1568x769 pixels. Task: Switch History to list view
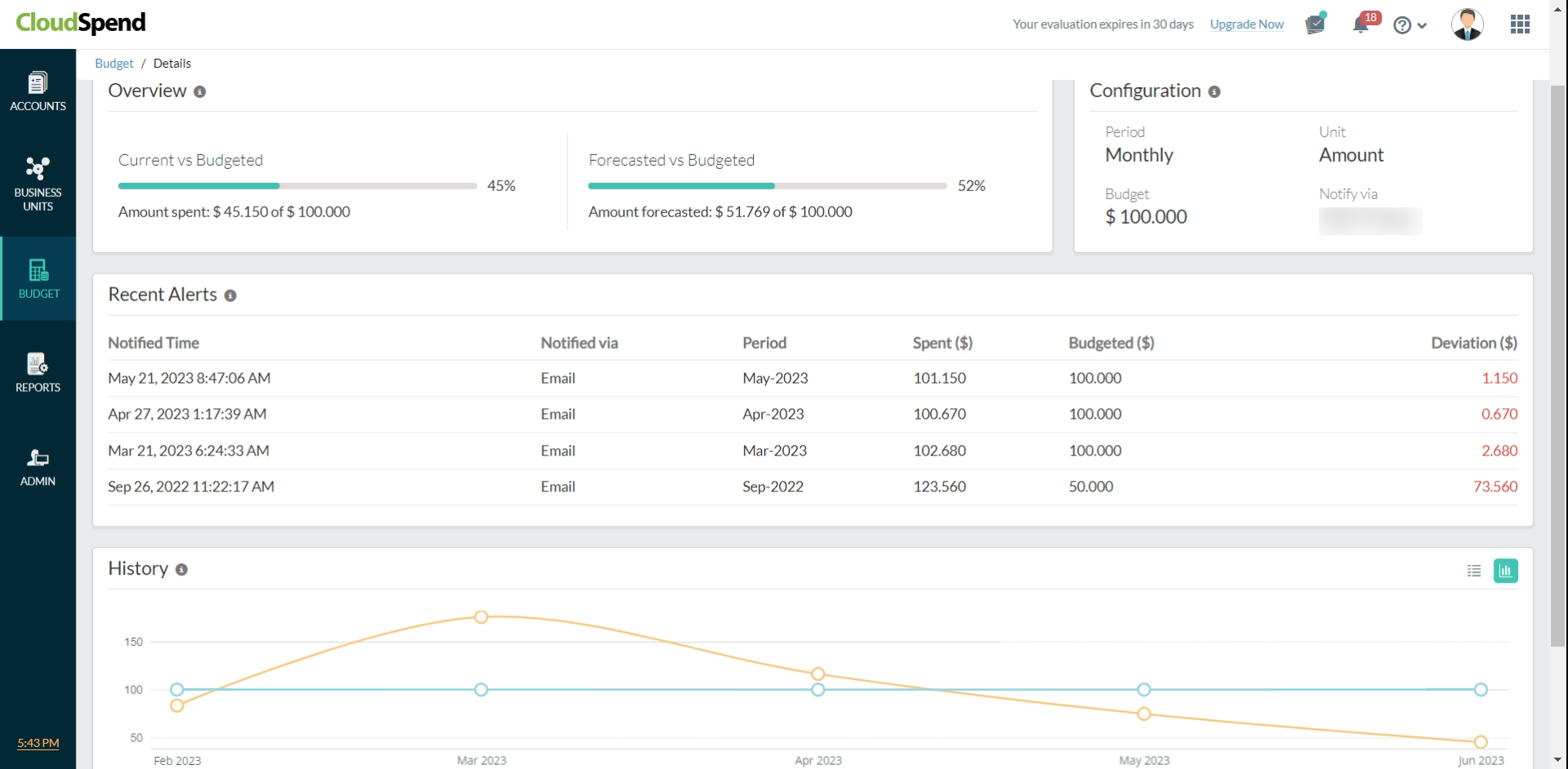pyautogui.click(x=1474, y=571)
